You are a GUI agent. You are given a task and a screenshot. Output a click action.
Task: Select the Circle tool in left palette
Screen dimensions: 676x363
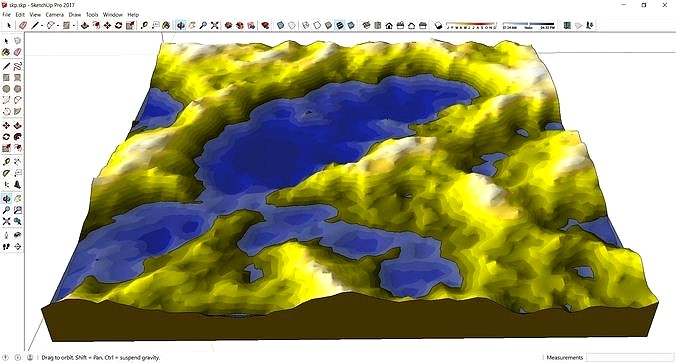[x=6, y=89]
